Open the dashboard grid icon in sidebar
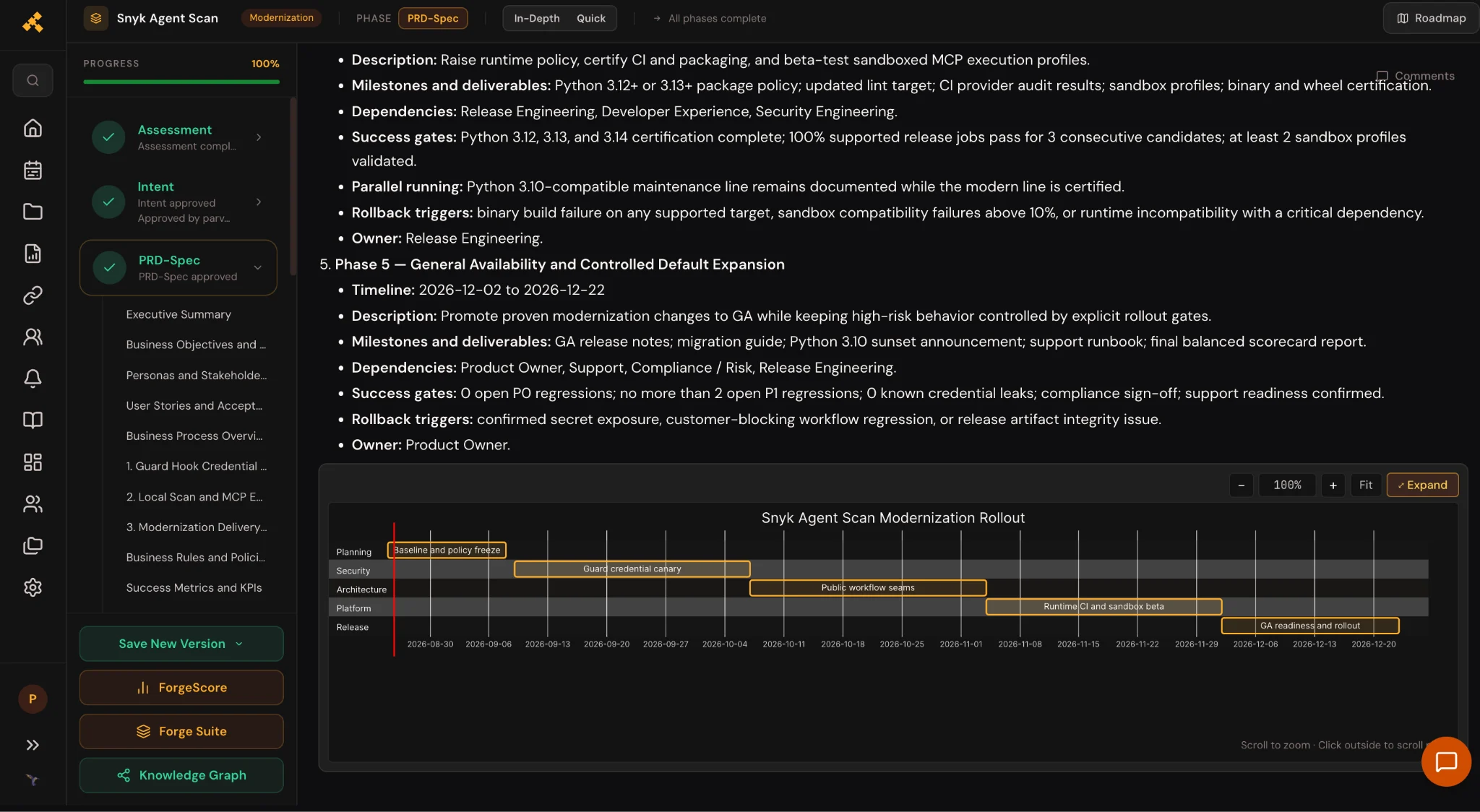 pos(33,462)
